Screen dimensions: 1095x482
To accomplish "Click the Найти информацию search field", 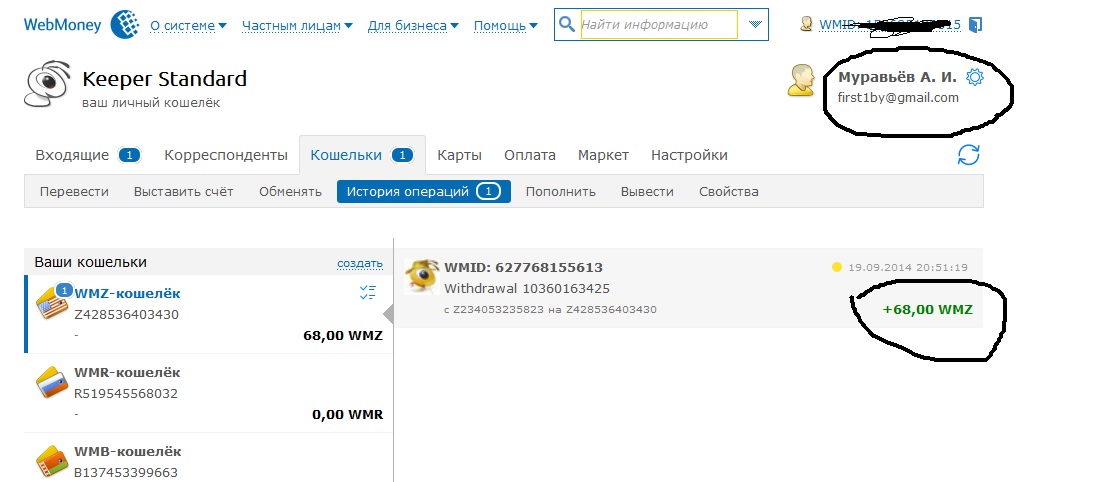I will [659, 24].
